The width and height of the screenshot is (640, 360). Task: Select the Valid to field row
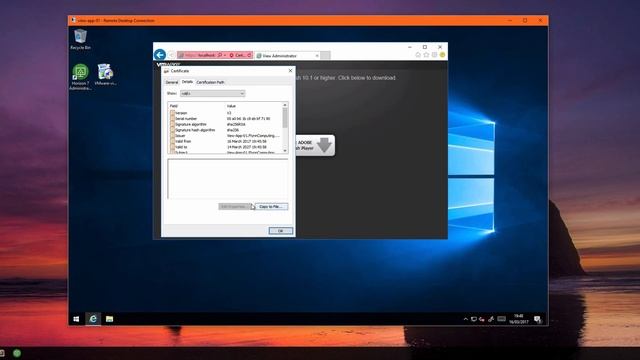pos(225,147)
